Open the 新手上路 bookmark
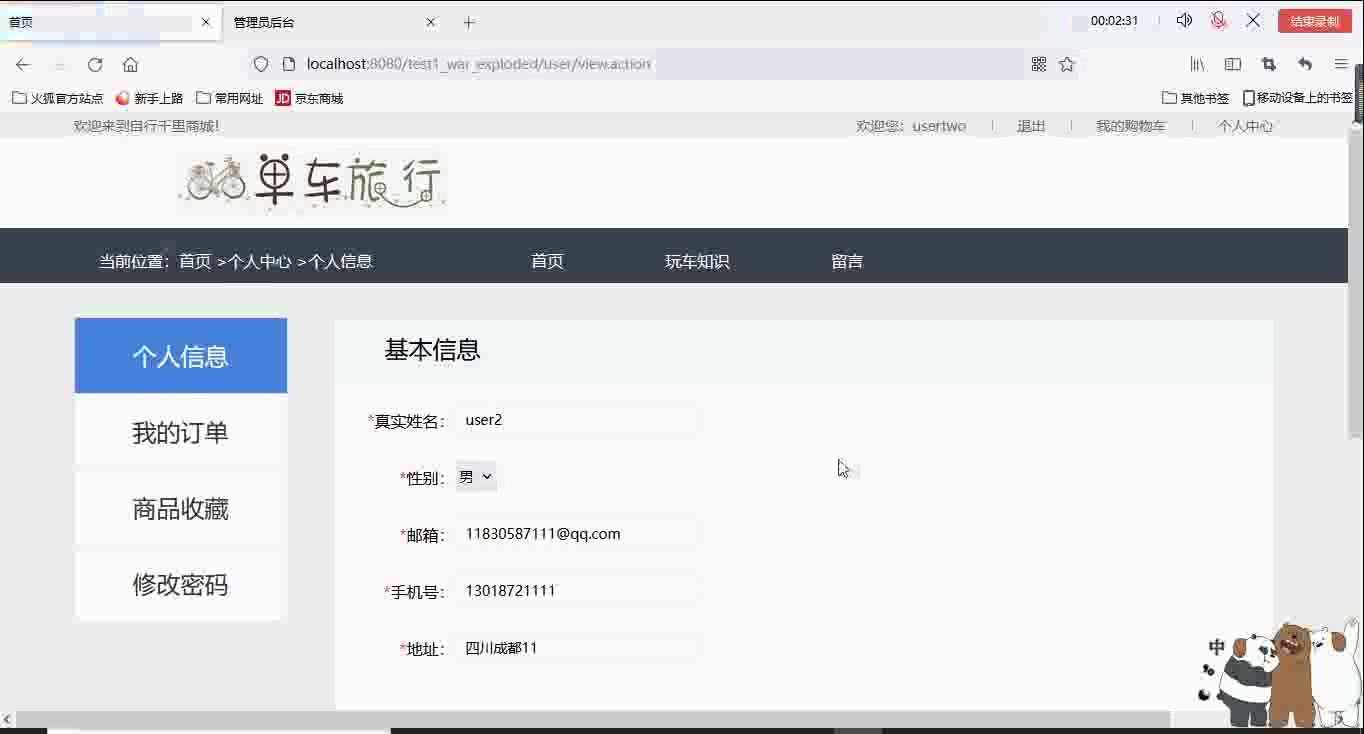Viewport: 1364px width, 734px height. pos(150,98)
